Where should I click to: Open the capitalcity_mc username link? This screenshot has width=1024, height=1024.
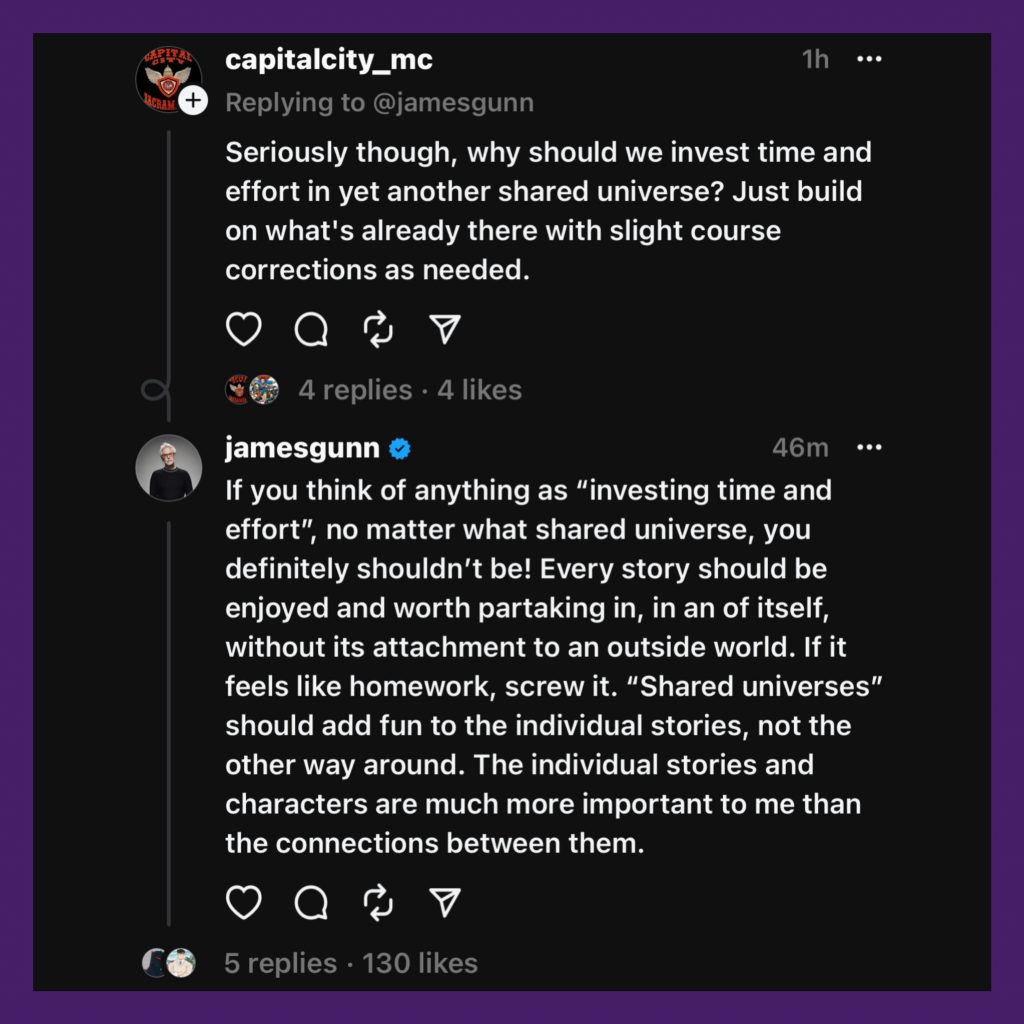click(x=328, y=59)
